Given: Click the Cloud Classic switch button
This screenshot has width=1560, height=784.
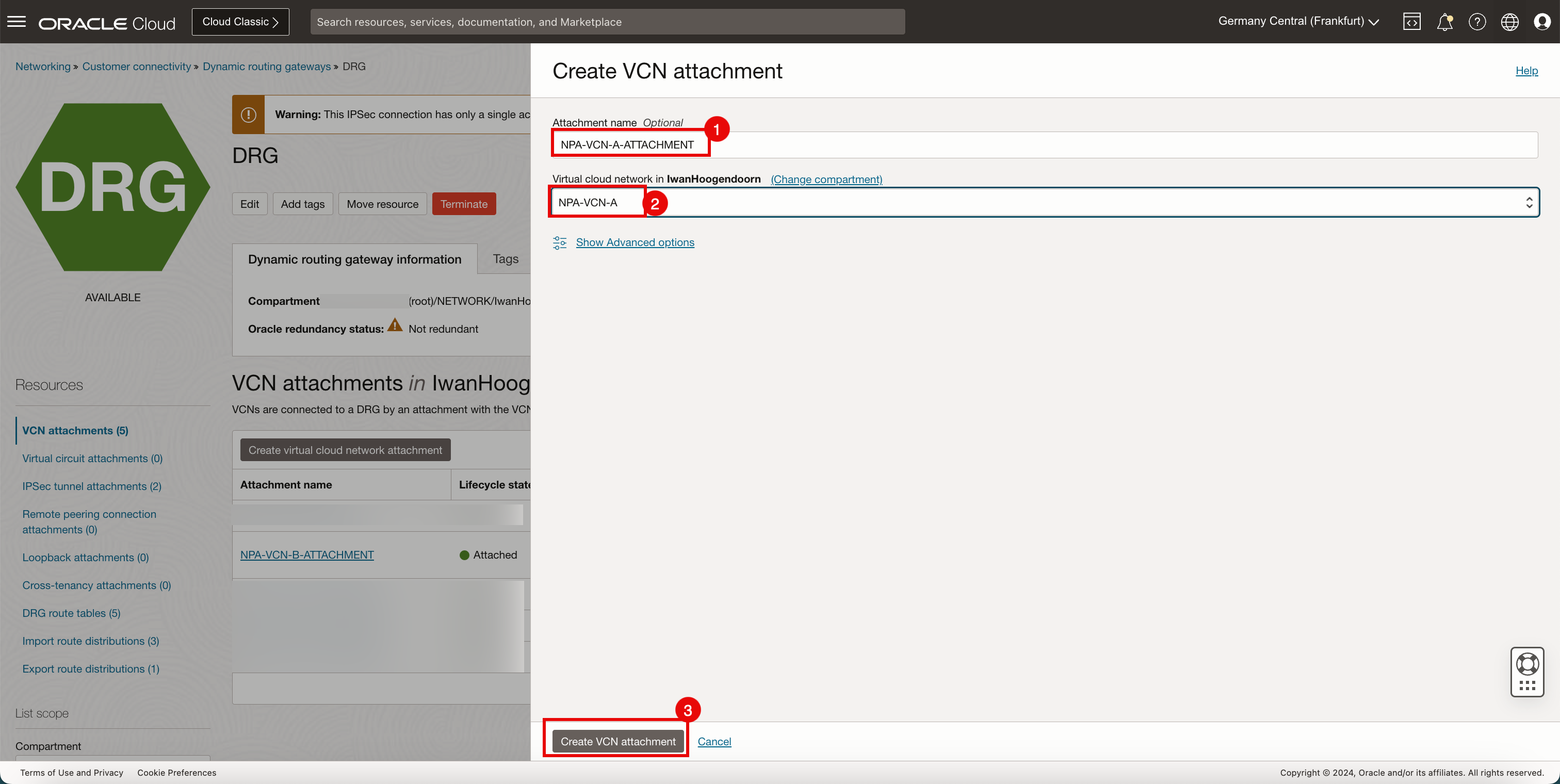Looking at the screenshot, I should click(x=240, y=22).
